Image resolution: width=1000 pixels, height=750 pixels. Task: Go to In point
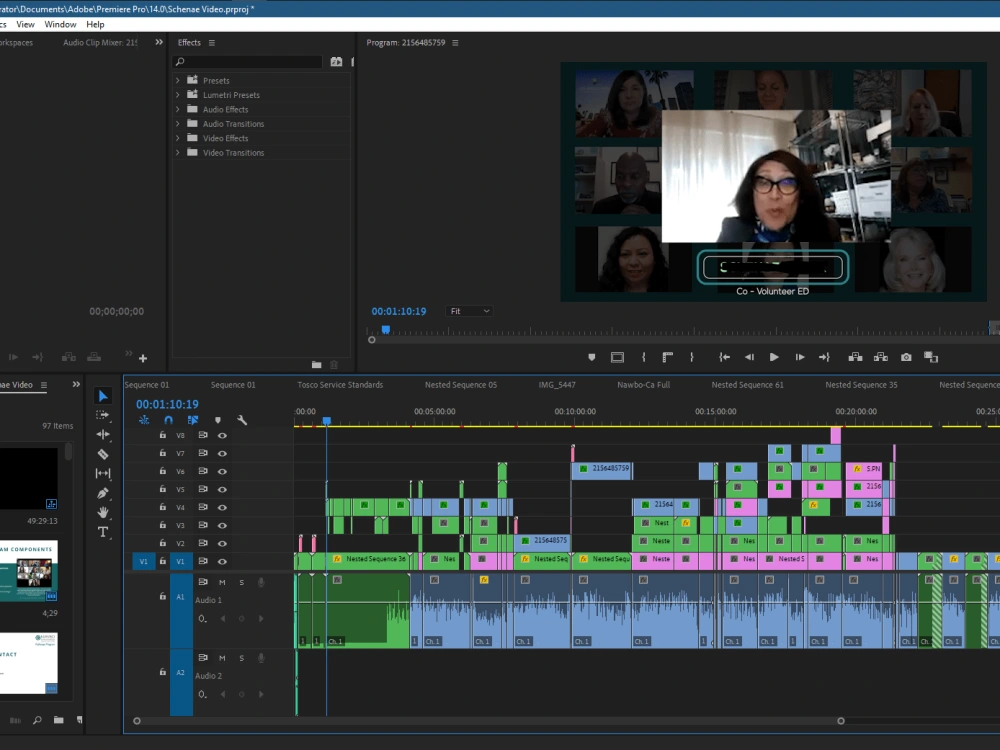[724, 357]
